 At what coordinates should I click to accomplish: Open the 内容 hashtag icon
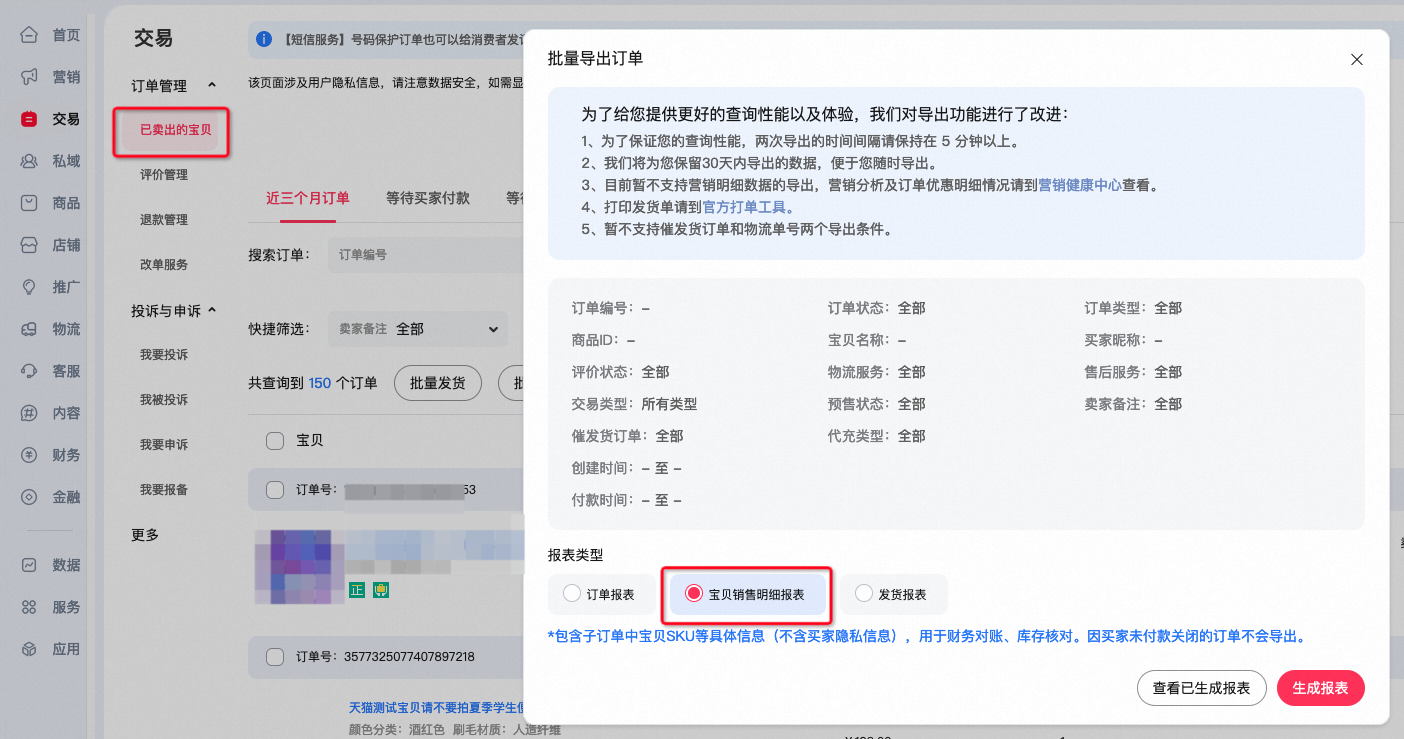coord(30,413)
